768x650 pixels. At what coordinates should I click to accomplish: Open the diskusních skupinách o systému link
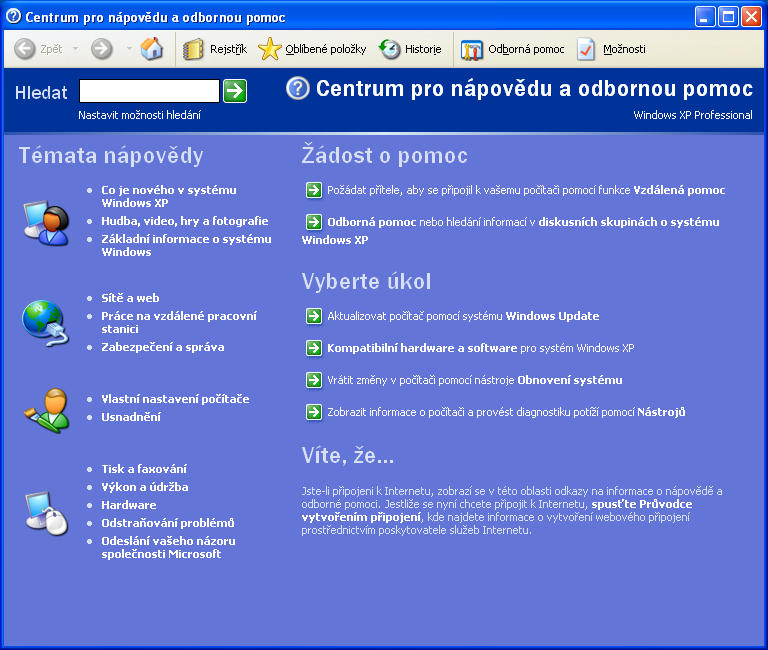(x=629, y=222)
